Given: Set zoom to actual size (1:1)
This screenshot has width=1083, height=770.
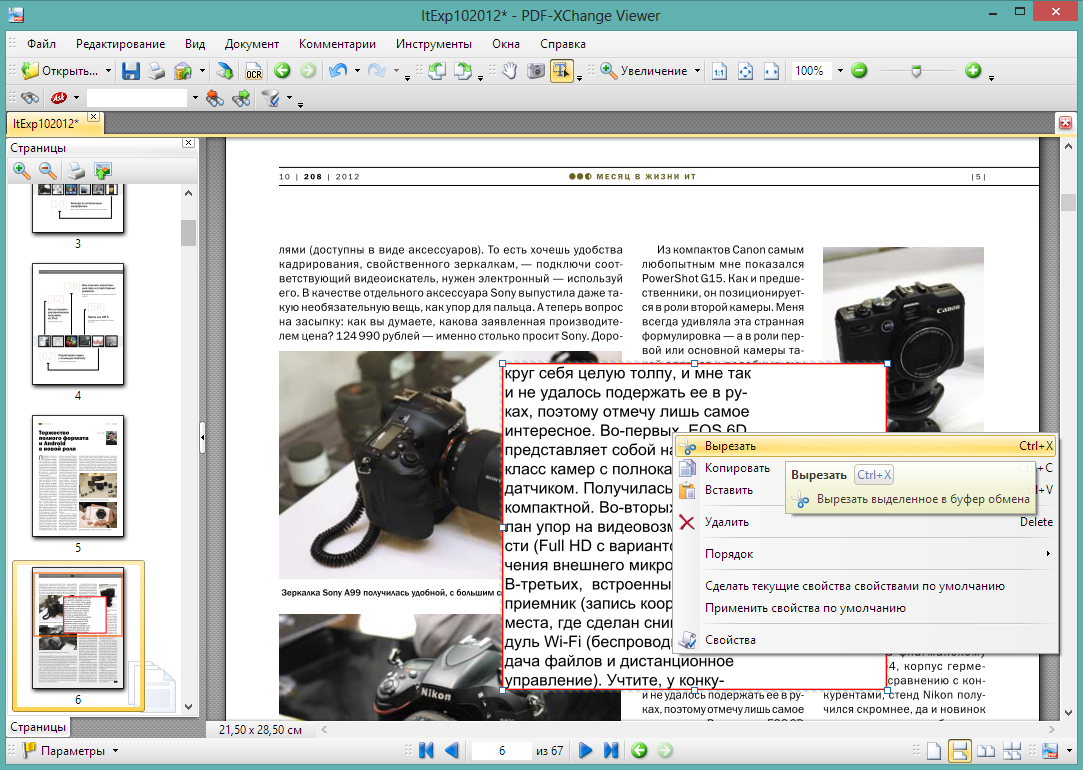Looking at the screenshot, I should (719, 71).
